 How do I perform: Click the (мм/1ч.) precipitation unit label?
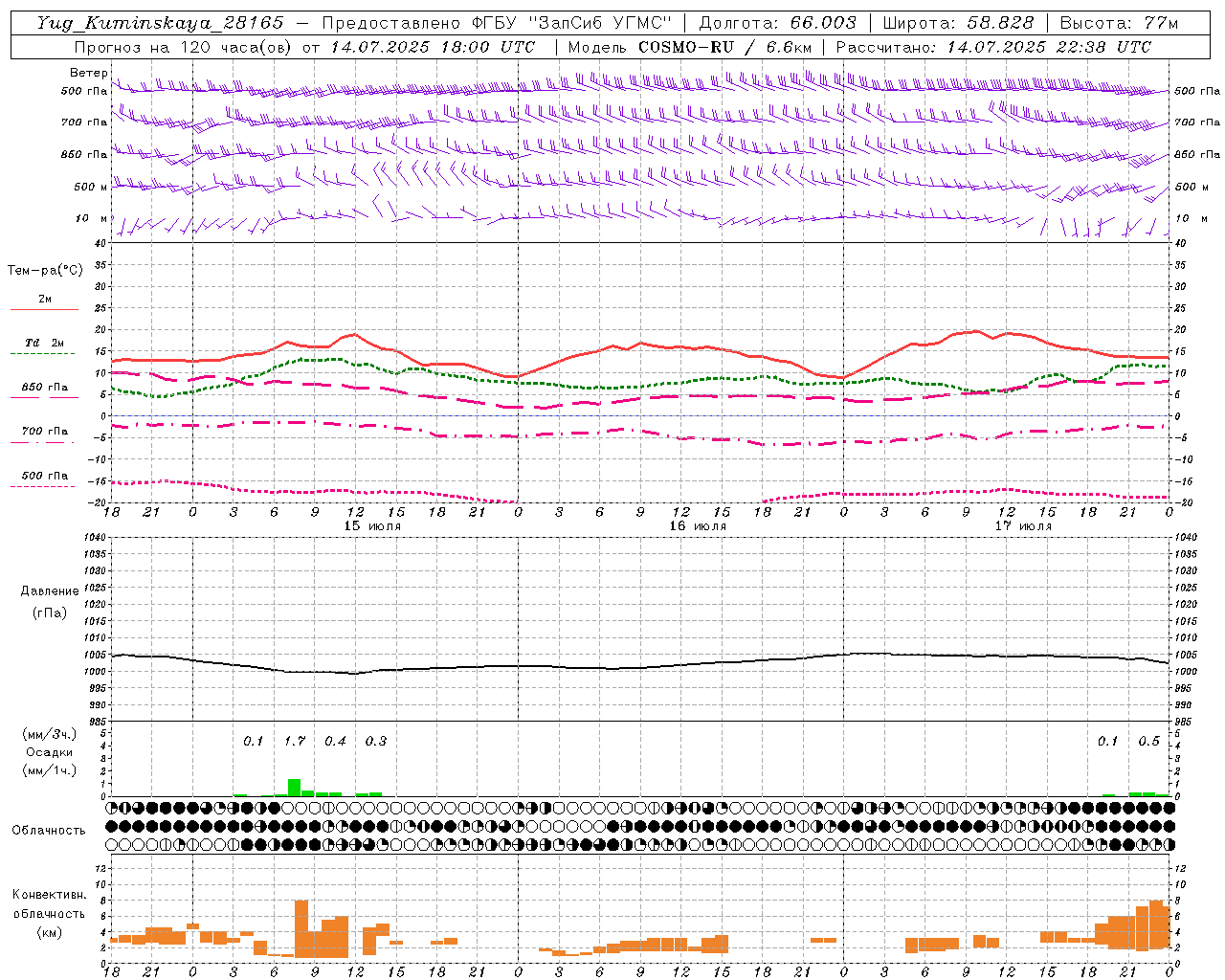point(50,770)
